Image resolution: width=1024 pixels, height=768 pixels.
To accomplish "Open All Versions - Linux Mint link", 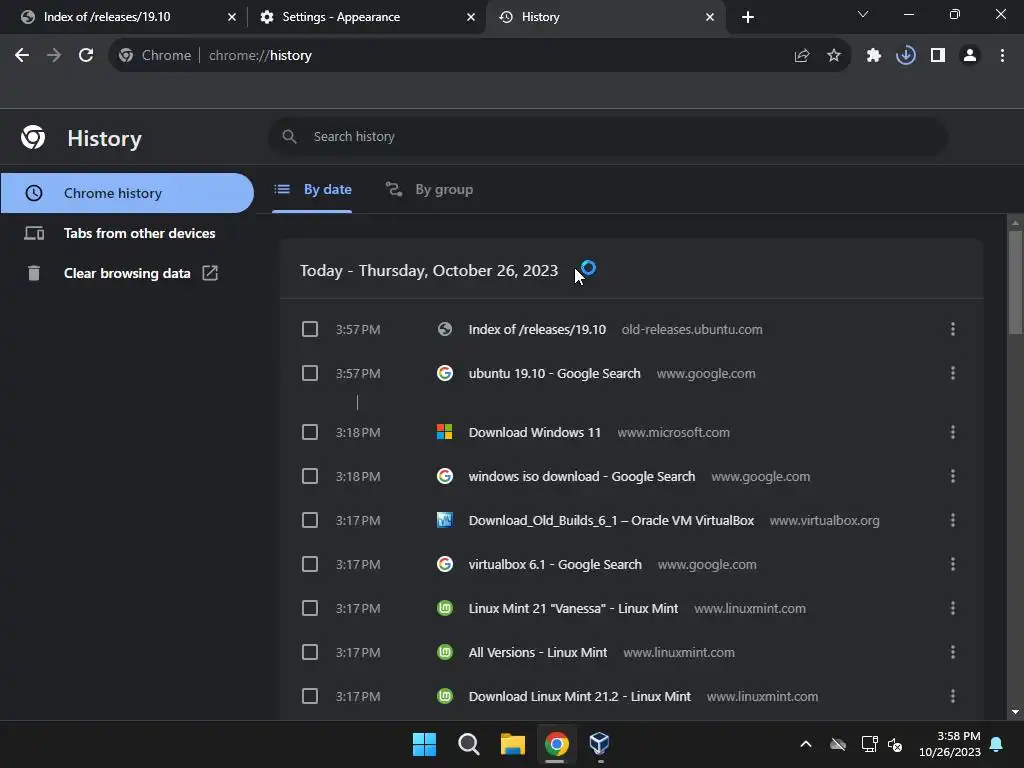I will tap(537, 652).
